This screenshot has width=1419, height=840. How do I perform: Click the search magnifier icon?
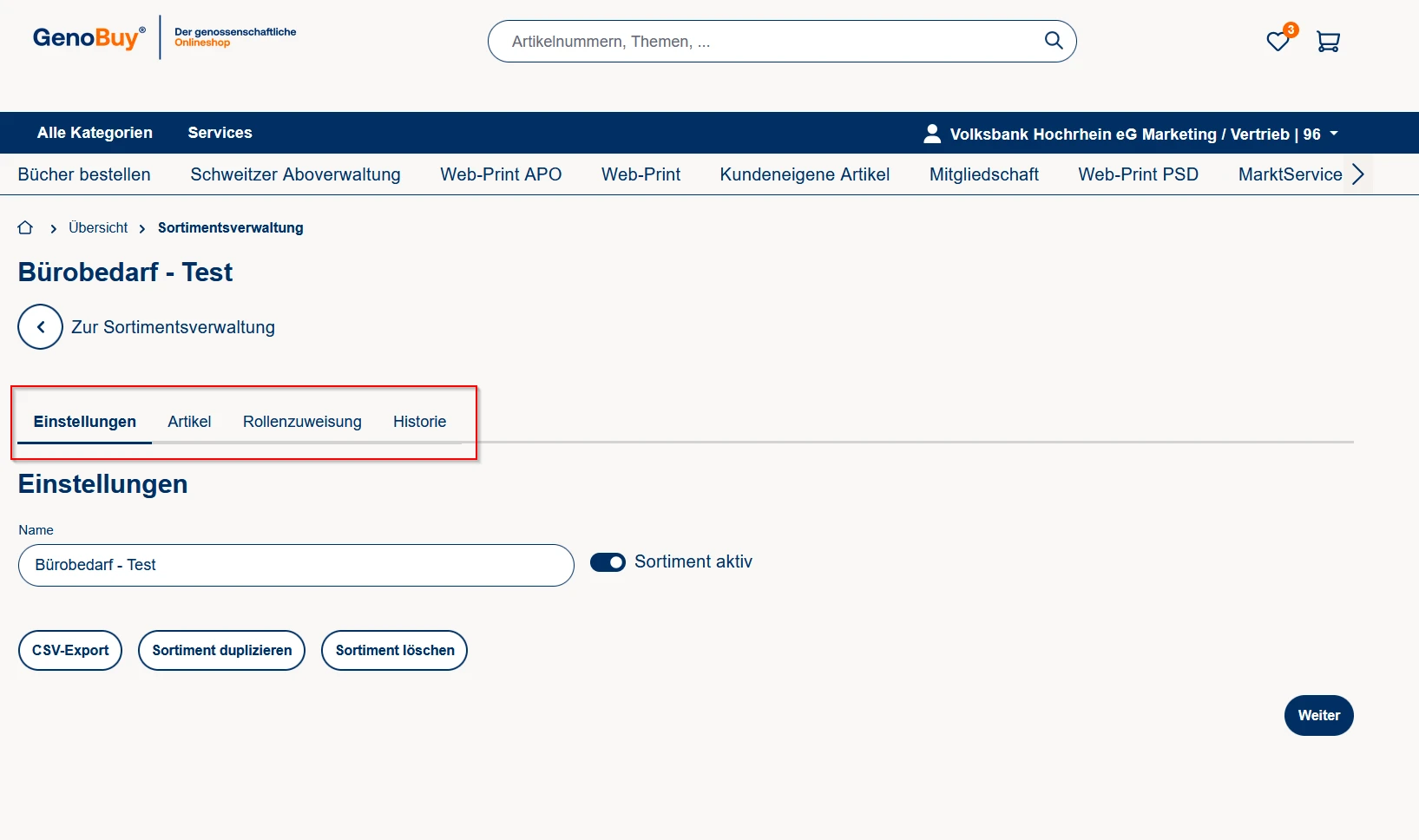coord(1053,41)
